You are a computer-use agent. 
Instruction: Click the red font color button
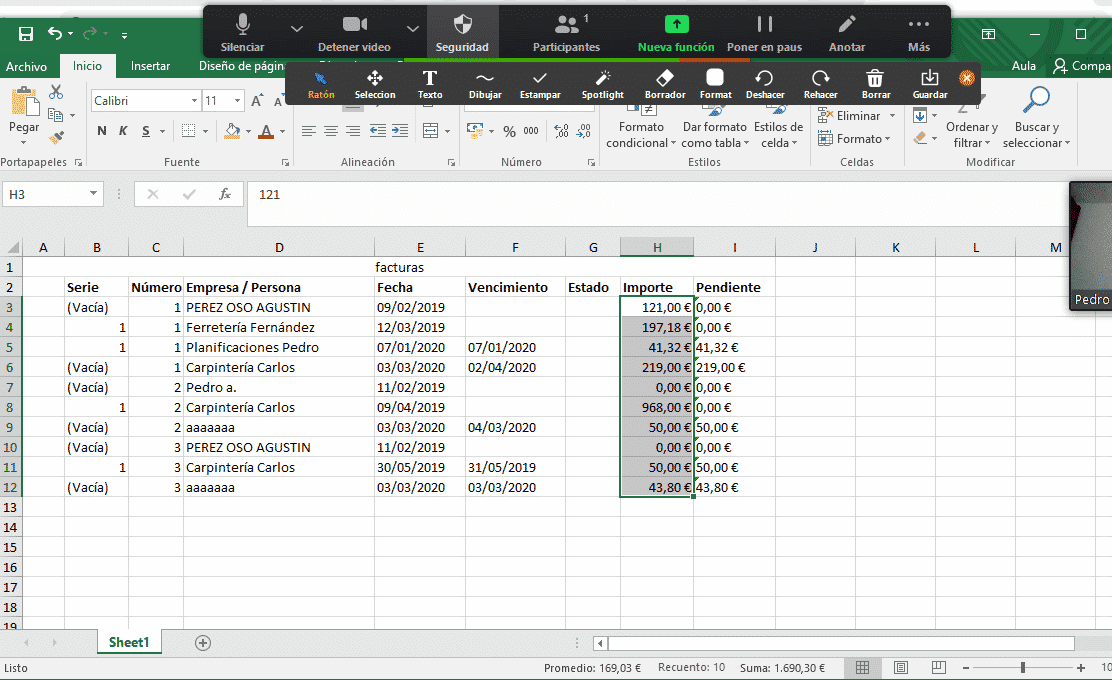click(x=266, y=131)
